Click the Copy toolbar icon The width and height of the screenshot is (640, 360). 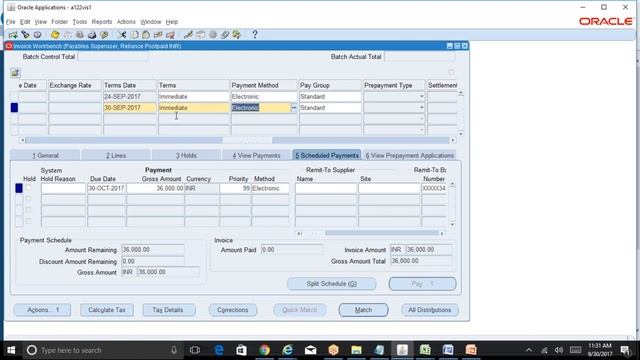(x=134, y=35)
